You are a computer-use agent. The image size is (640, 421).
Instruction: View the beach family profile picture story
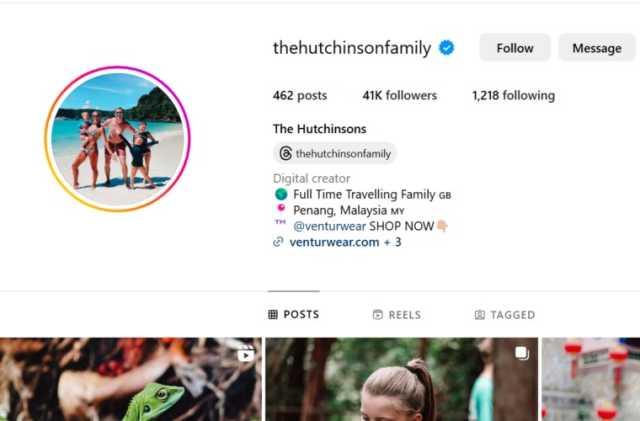tap(118, 139)
